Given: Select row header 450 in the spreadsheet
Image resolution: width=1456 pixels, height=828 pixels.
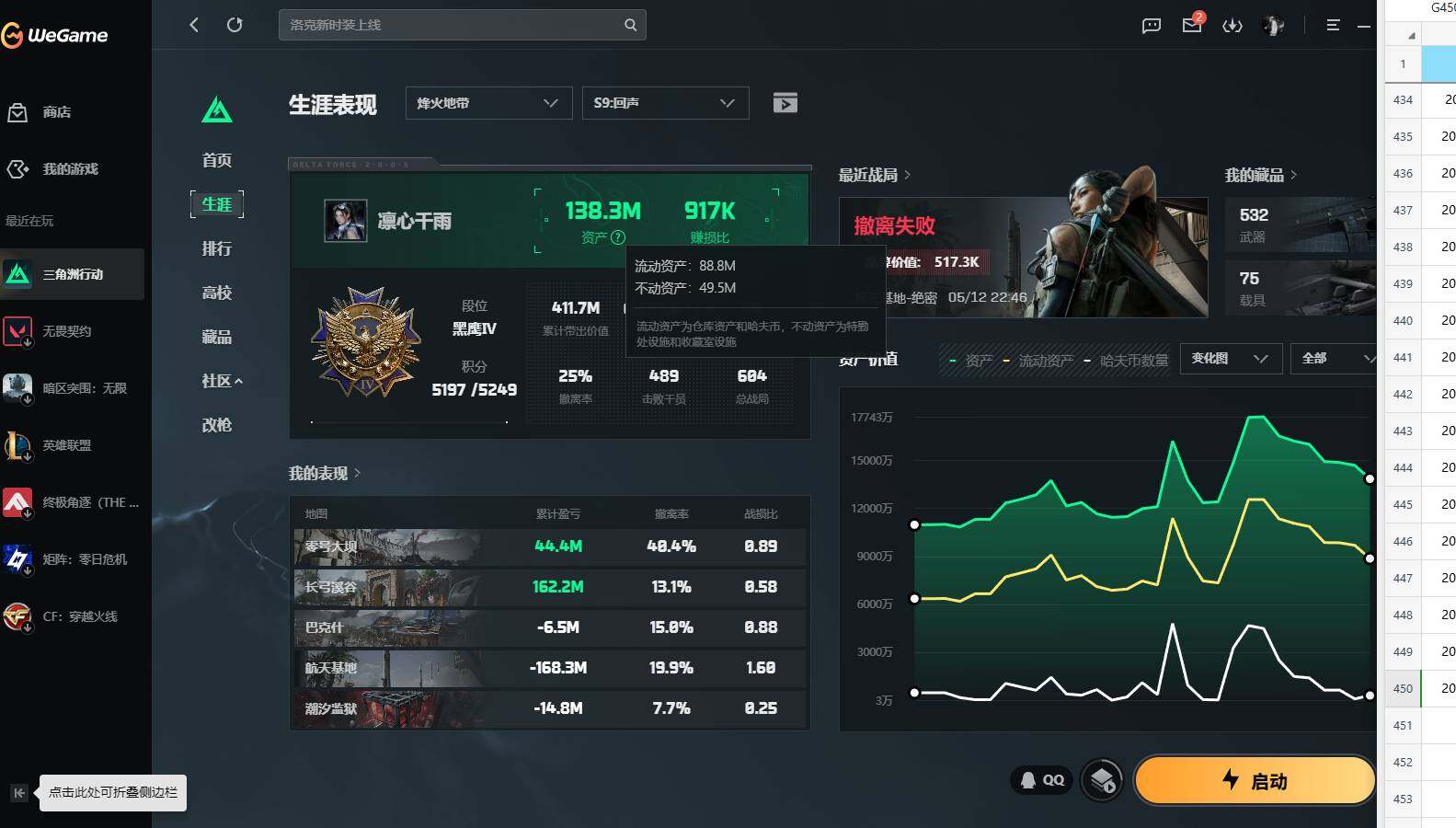Looking at the screenshot, I should pyautogui.click(x=1403, y=688).
